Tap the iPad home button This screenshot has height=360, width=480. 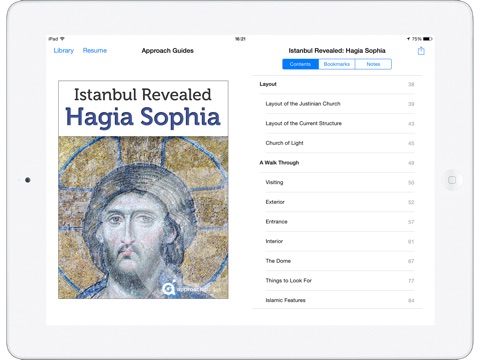452,180
